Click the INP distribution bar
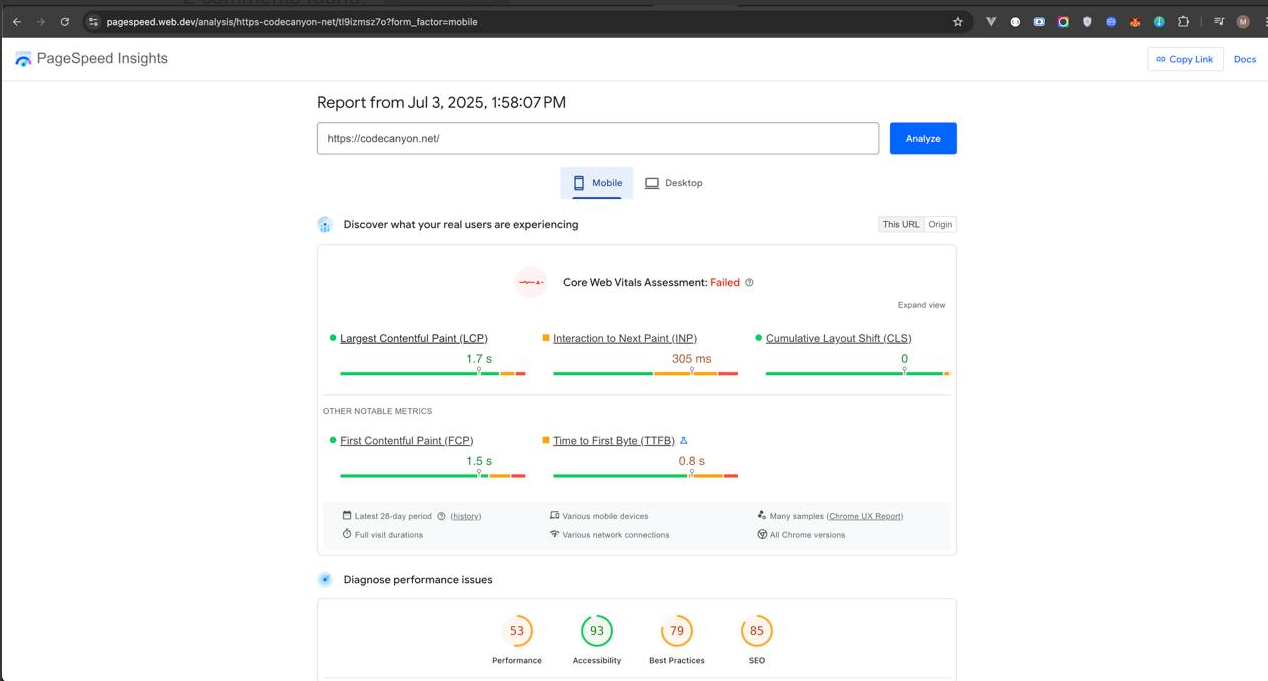This screenshot has height=681, width=1268. (x=645, y=373)
